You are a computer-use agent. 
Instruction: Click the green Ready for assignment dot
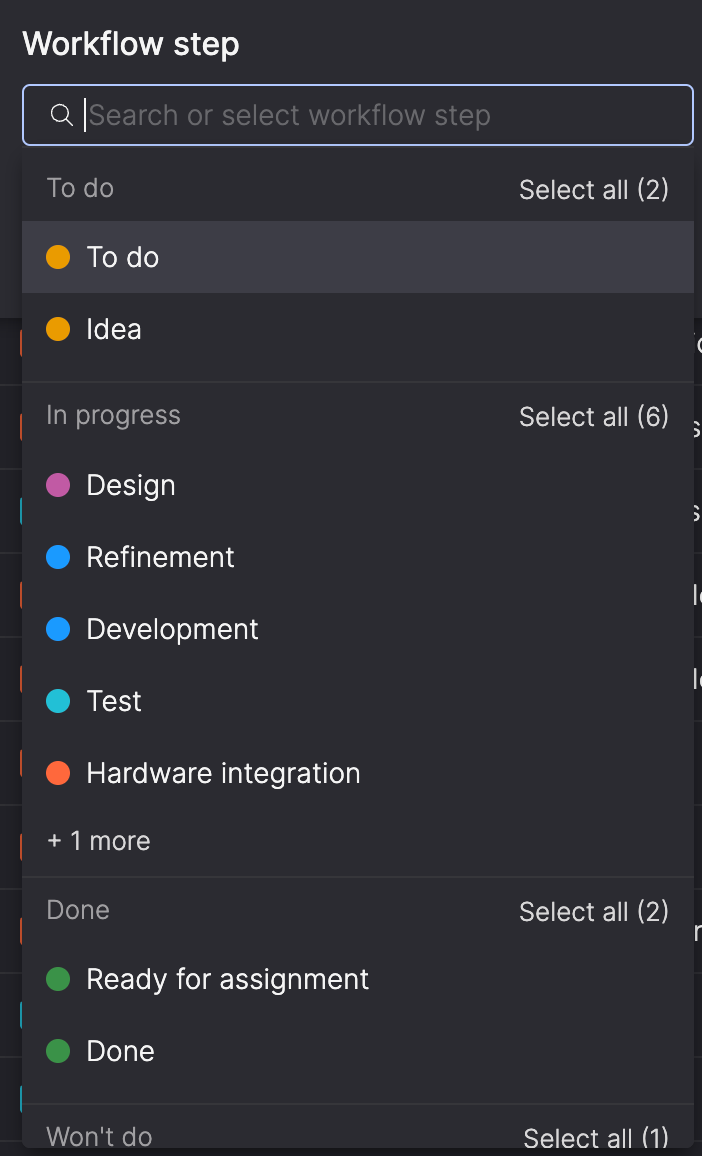(58, 979)
